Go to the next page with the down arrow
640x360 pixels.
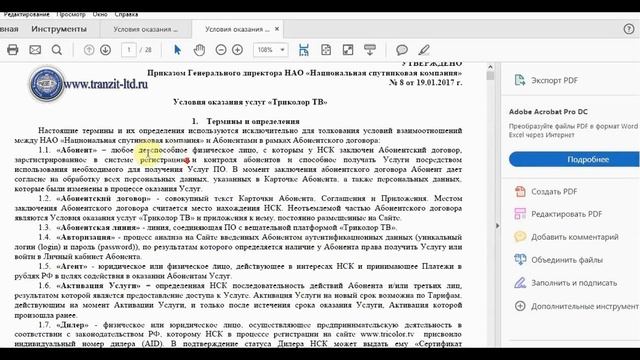[105, 50]
